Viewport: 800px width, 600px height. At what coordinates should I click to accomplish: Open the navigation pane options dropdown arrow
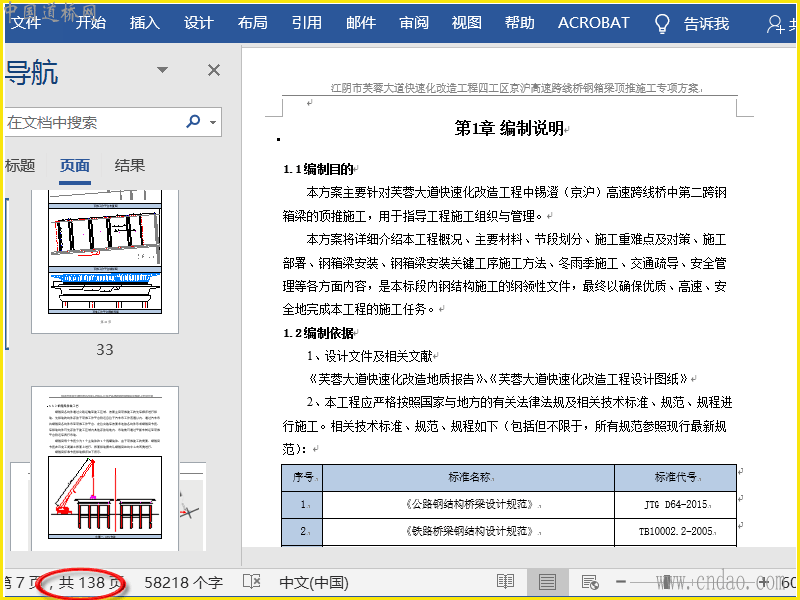click(x=162, y=70)
